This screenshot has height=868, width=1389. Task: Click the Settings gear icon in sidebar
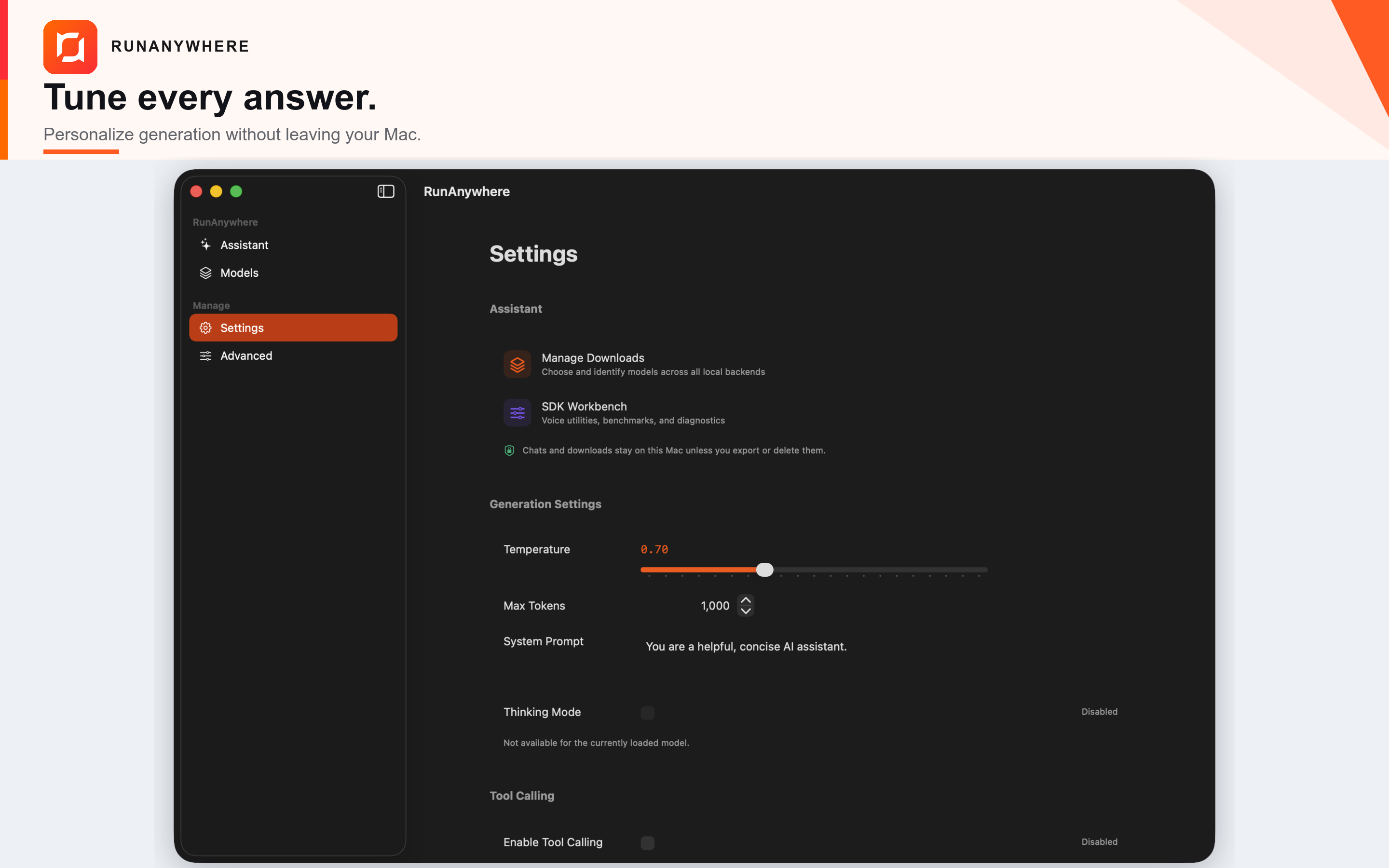(x=205, y=328)
